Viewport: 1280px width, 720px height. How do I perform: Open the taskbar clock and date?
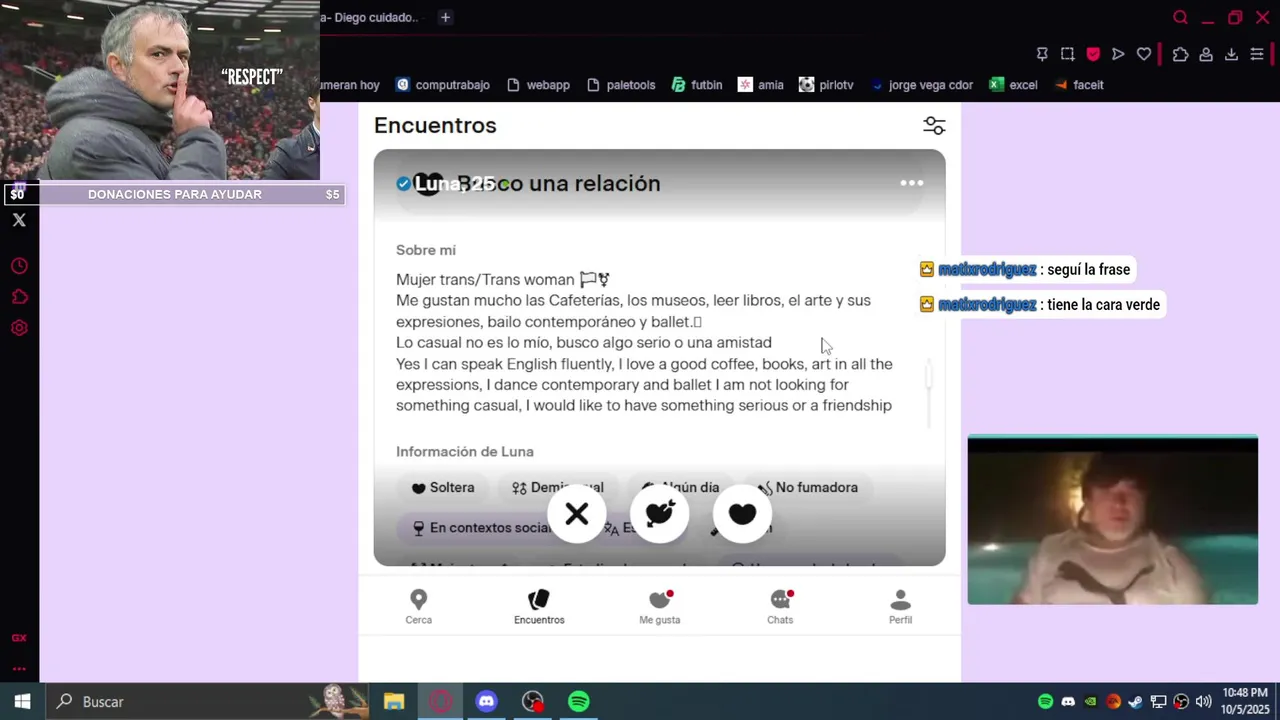1245,701
